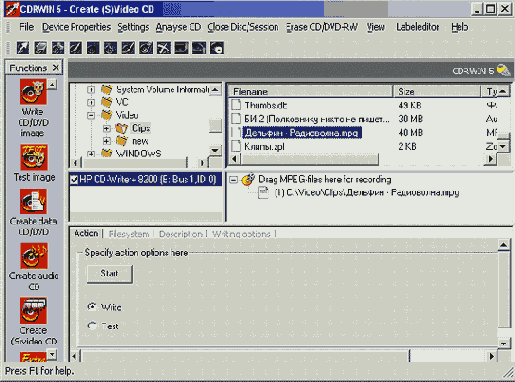The width and height of the screenshot is (515, 382).
Task: Select the Thumbs.db file in the list
Action: (x=266, y=105)
